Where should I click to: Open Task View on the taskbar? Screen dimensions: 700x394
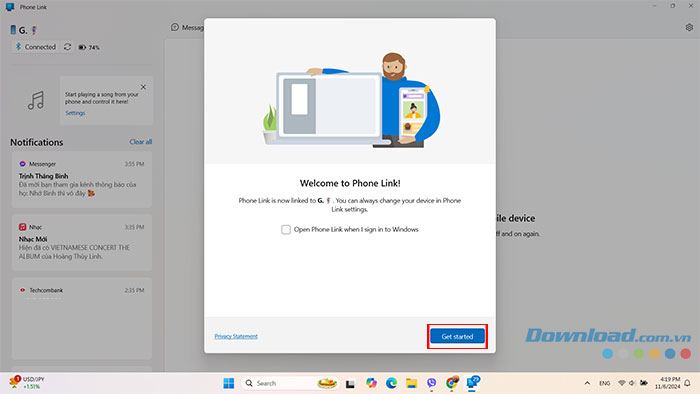(x=350, y=383)
